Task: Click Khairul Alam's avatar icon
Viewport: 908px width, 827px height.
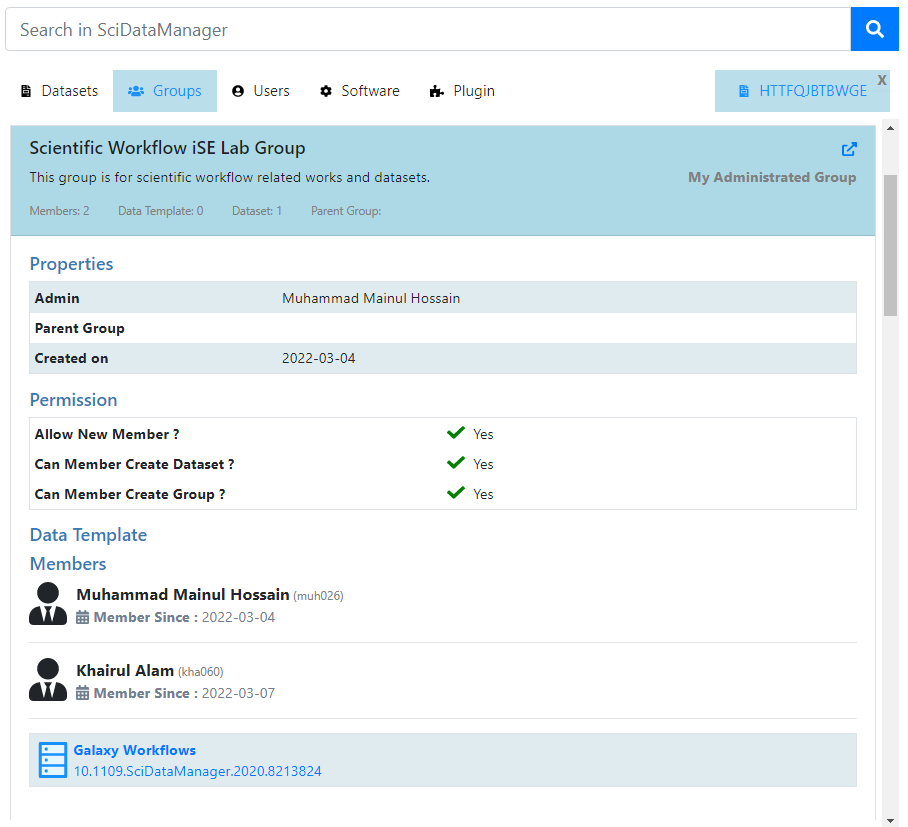Action: [48, 679]
